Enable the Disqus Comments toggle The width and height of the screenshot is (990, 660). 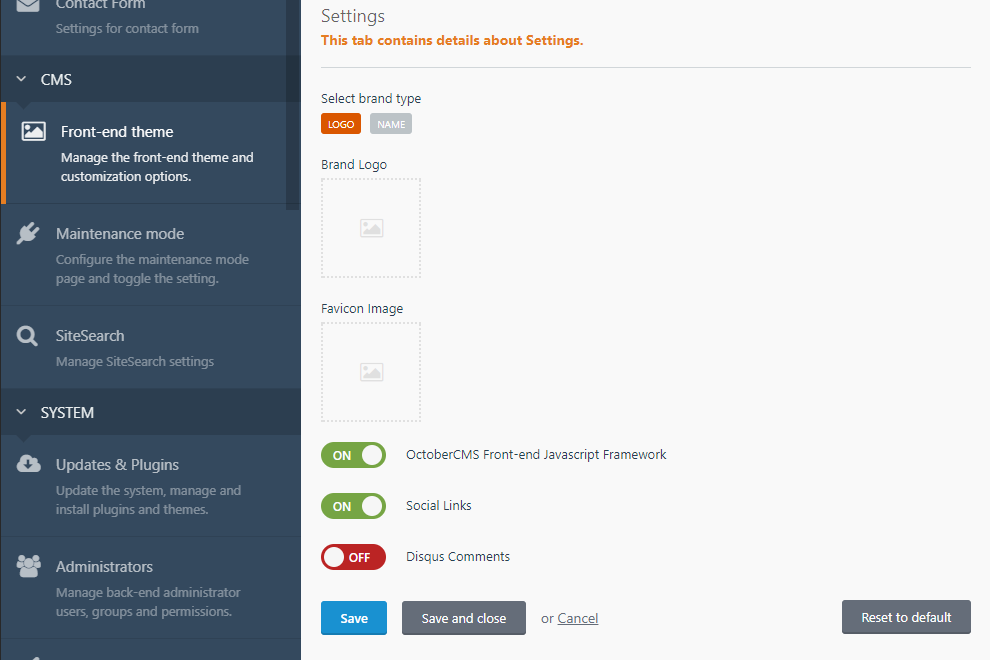354,557
